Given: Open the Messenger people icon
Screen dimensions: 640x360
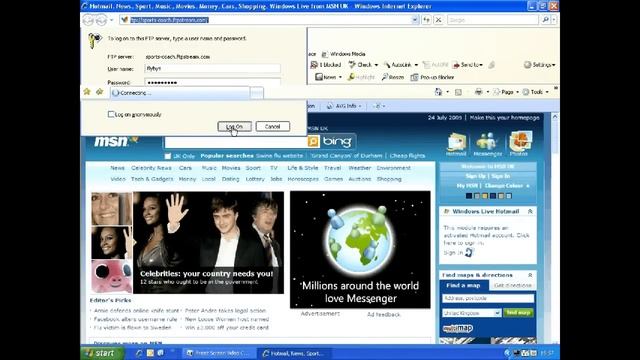Looking at the screenshot, I should 487,142.
